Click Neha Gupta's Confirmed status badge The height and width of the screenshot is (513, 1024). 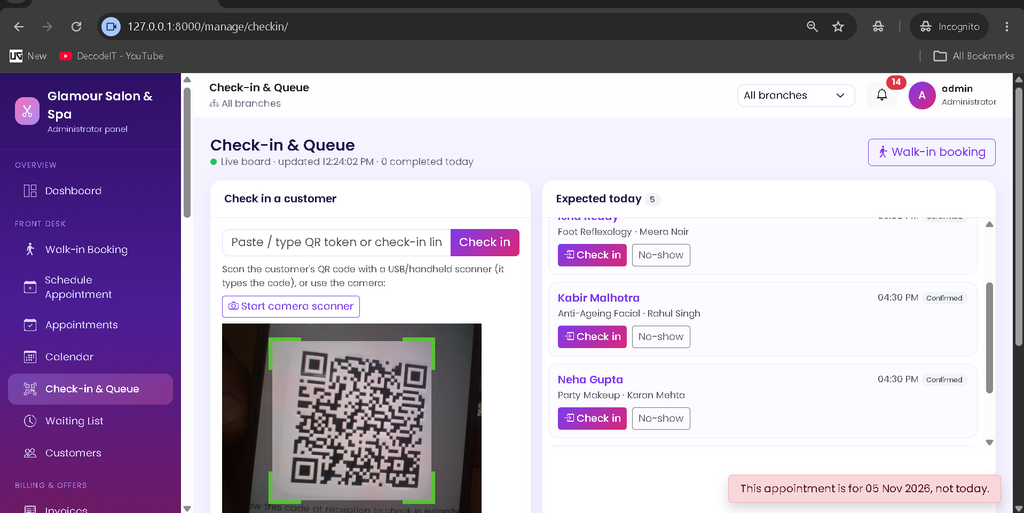[x=944, y=380]
